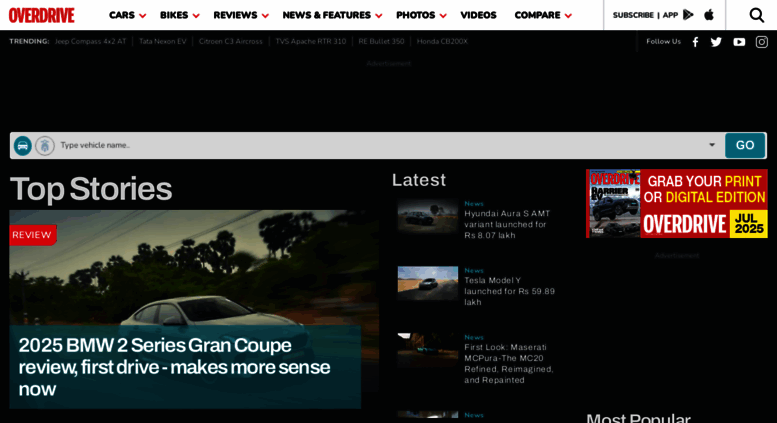Viewport: 777px width, 423px height.
Task: Open trending Jeep Compass 4x2 AT
Action: click(90, 42)
